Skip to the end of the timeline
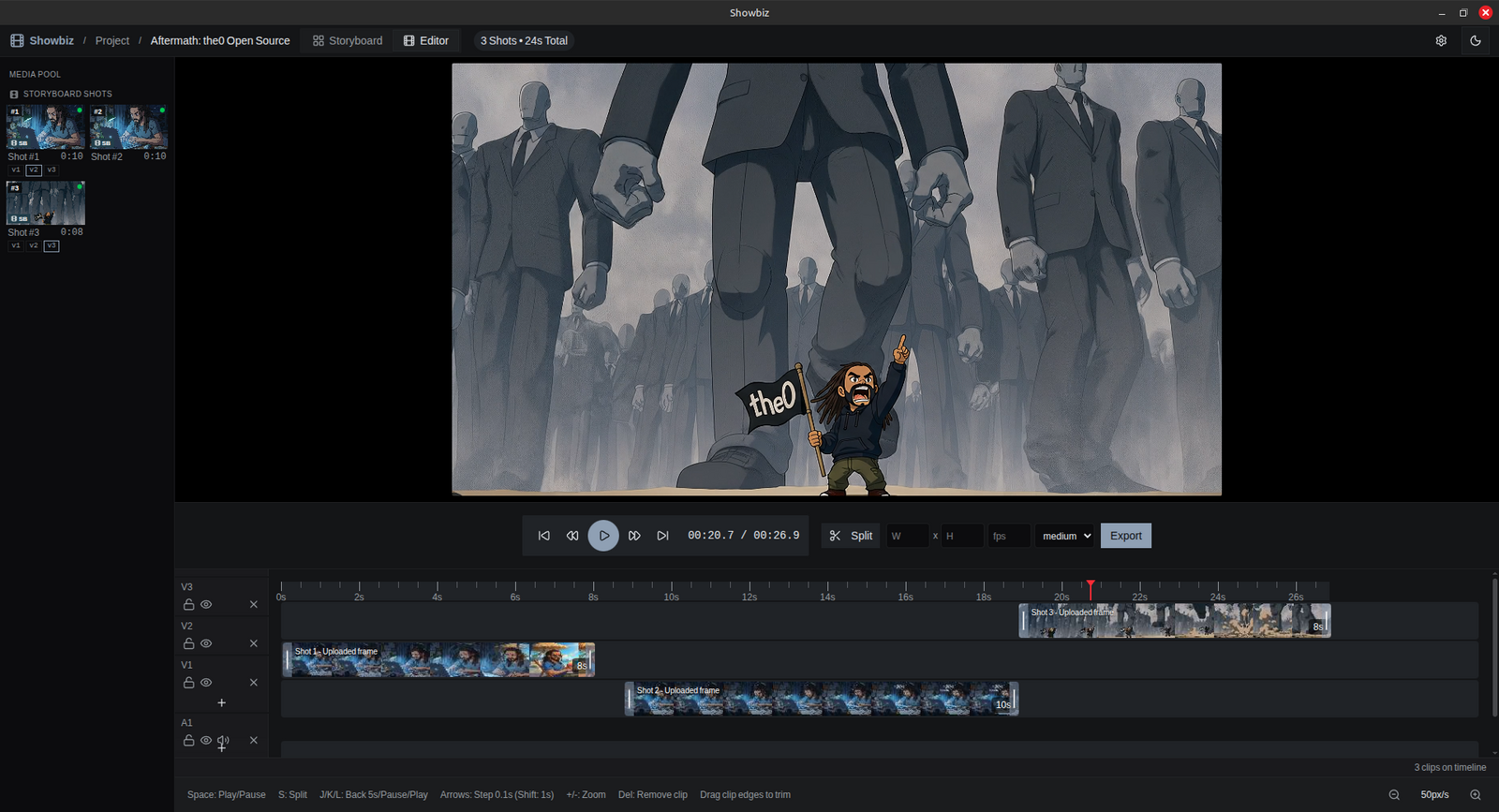The width and height of the screenshot is (1499, 812). coord(662,536)
